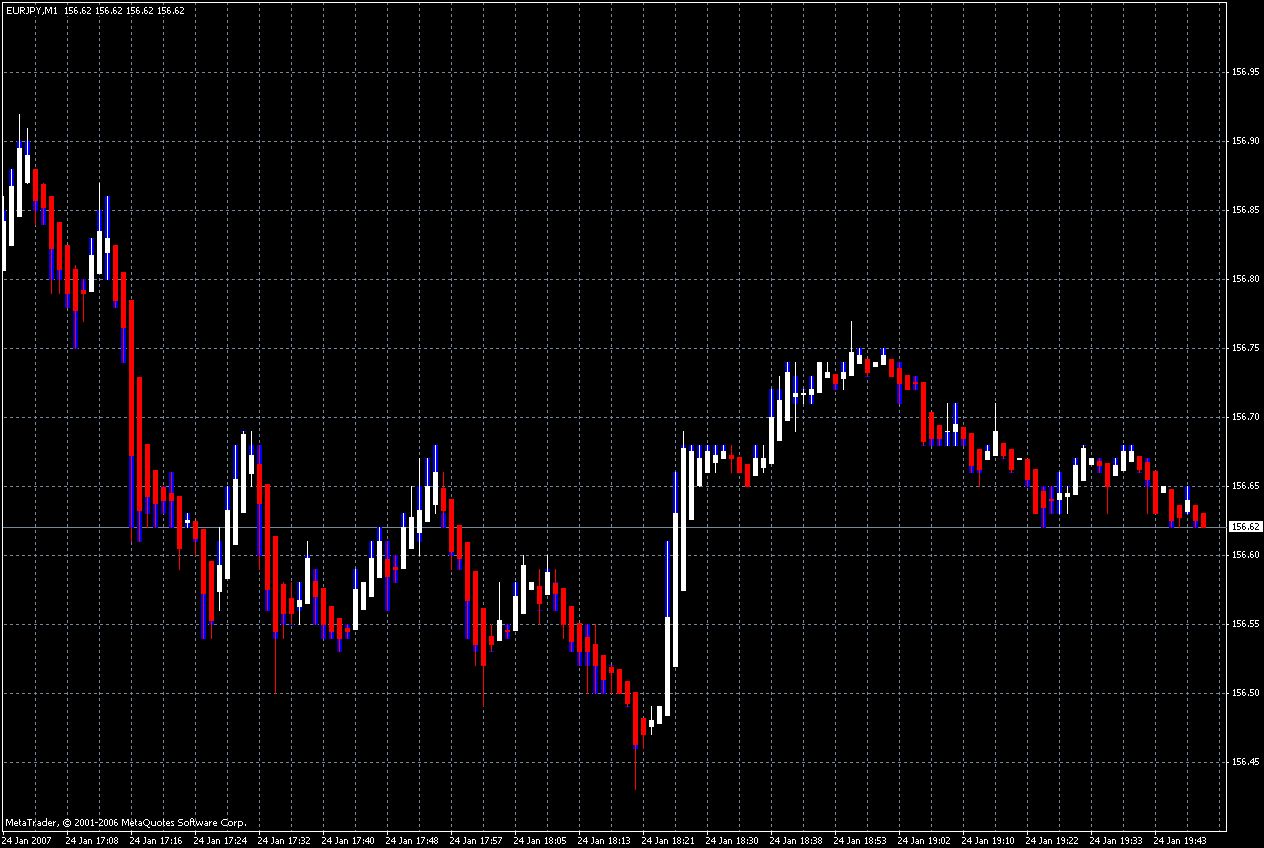
Task: Click the 156.95 price axis label
Action: coord(1246,72)
